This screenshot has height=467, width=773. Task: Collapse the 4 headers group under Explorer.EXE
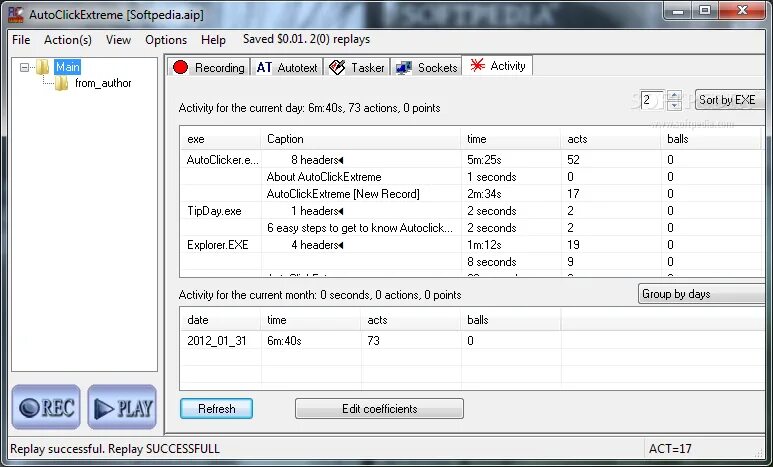341,245
